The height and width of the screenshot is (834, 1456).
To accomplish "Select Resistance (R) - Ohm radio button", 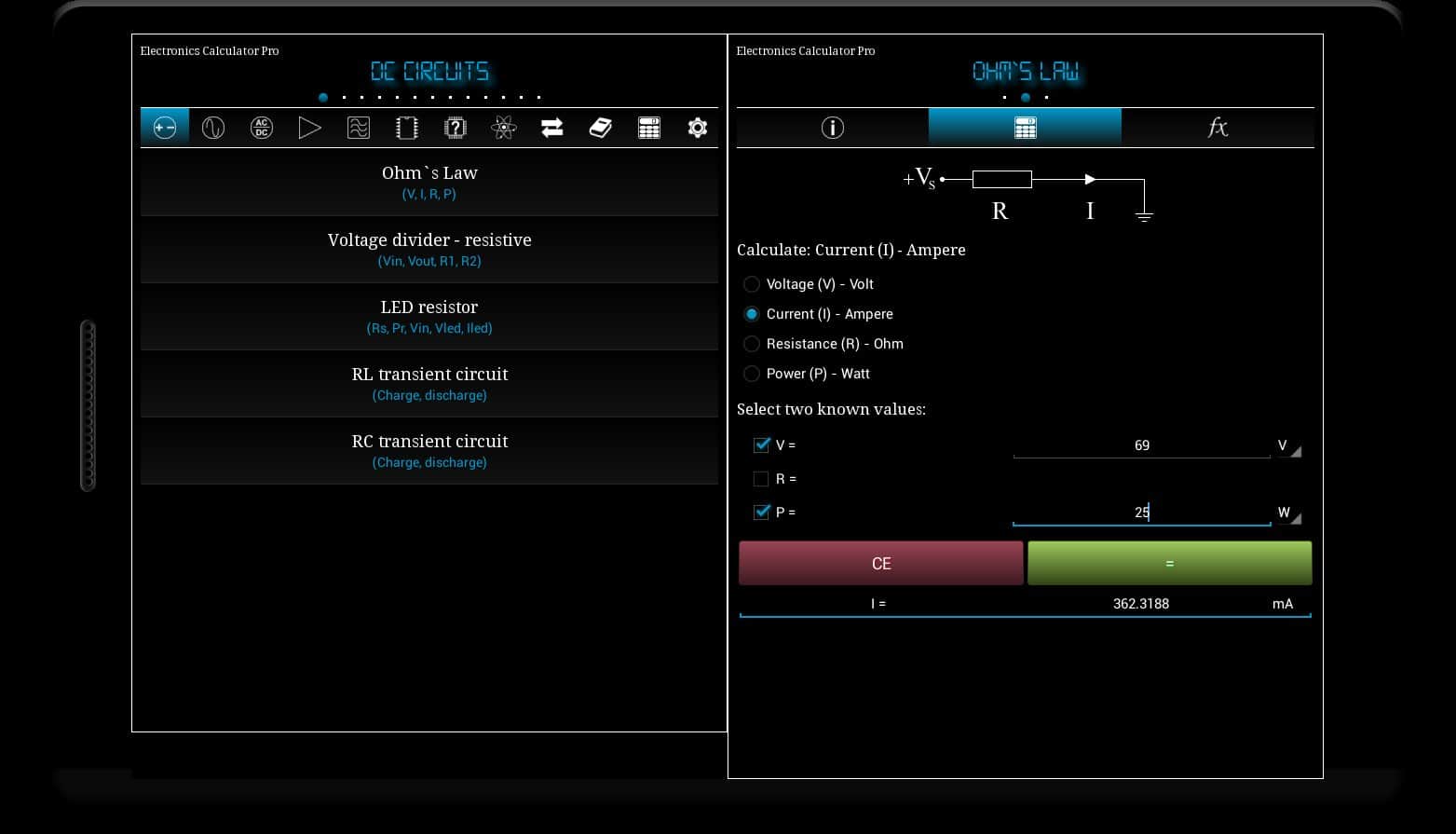I will click(752, 344).
